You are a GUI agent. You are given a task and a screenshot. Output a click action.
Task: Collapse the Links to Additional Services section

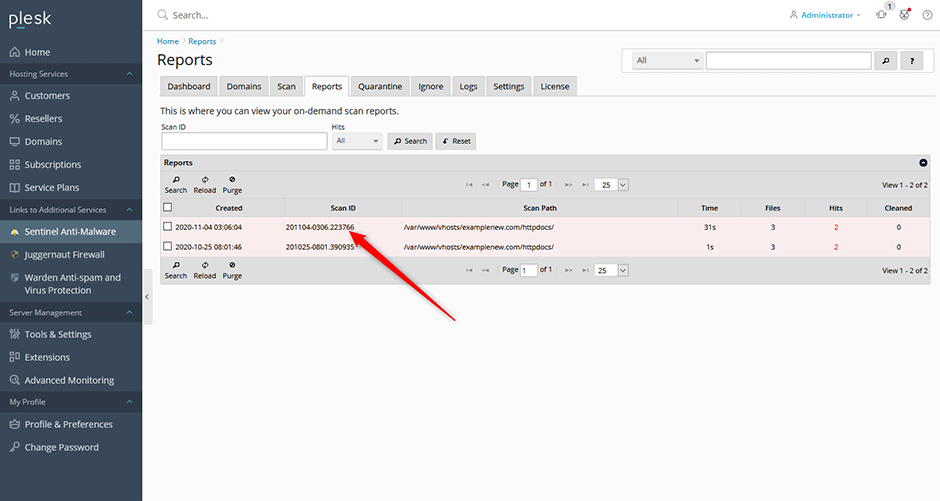tap(129, 210)
